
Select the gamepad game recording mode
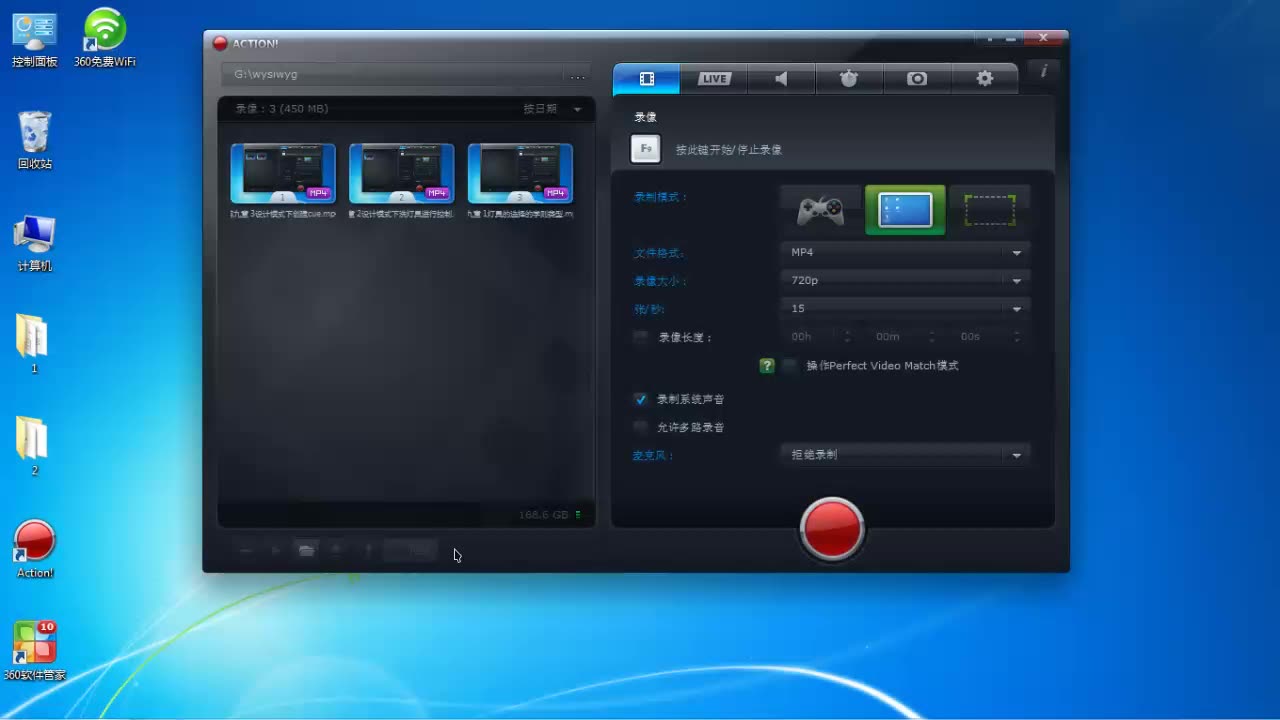point(820,210)
